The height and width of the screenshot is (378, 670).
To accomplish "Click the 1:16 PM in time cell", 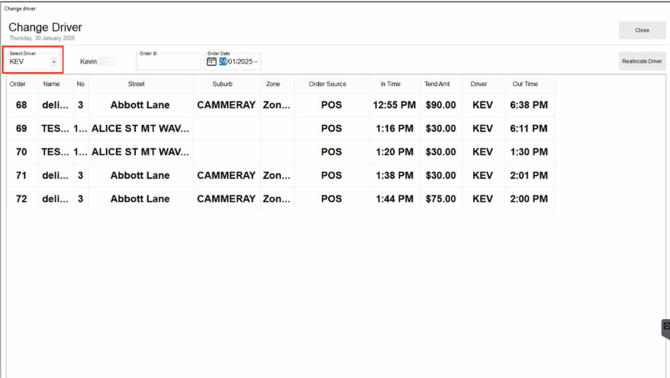I will pos(394,129).
